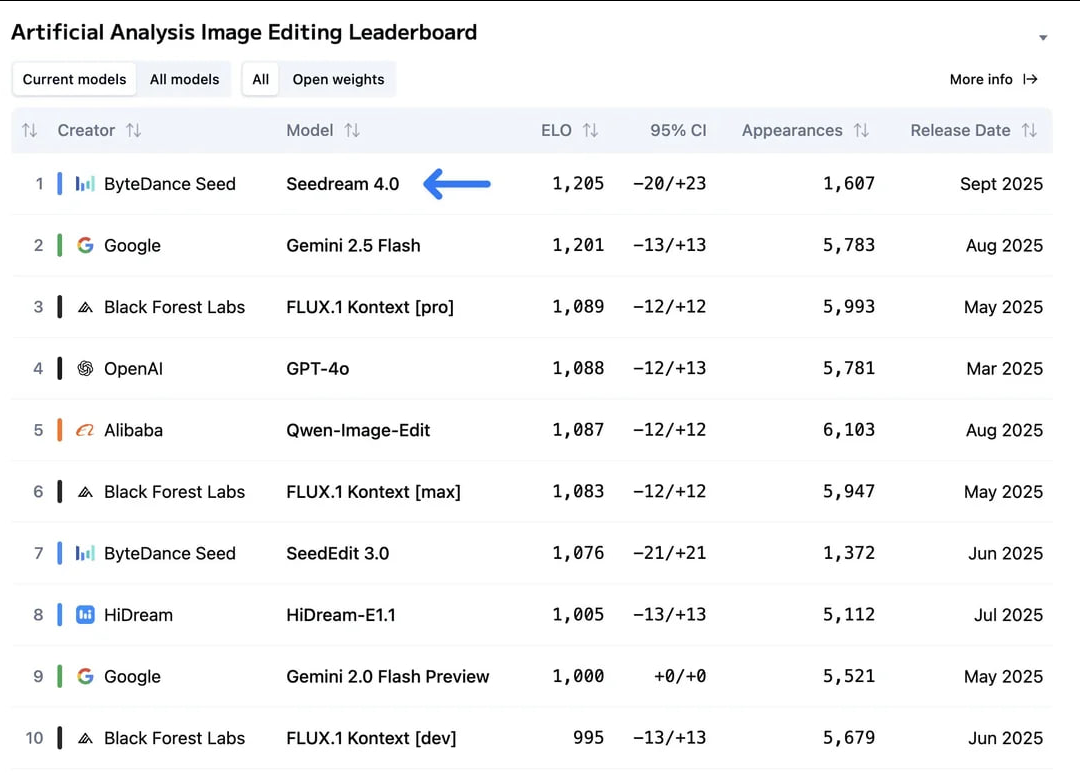Open the More info link
1080x775 pixels.
coord(993,80)
